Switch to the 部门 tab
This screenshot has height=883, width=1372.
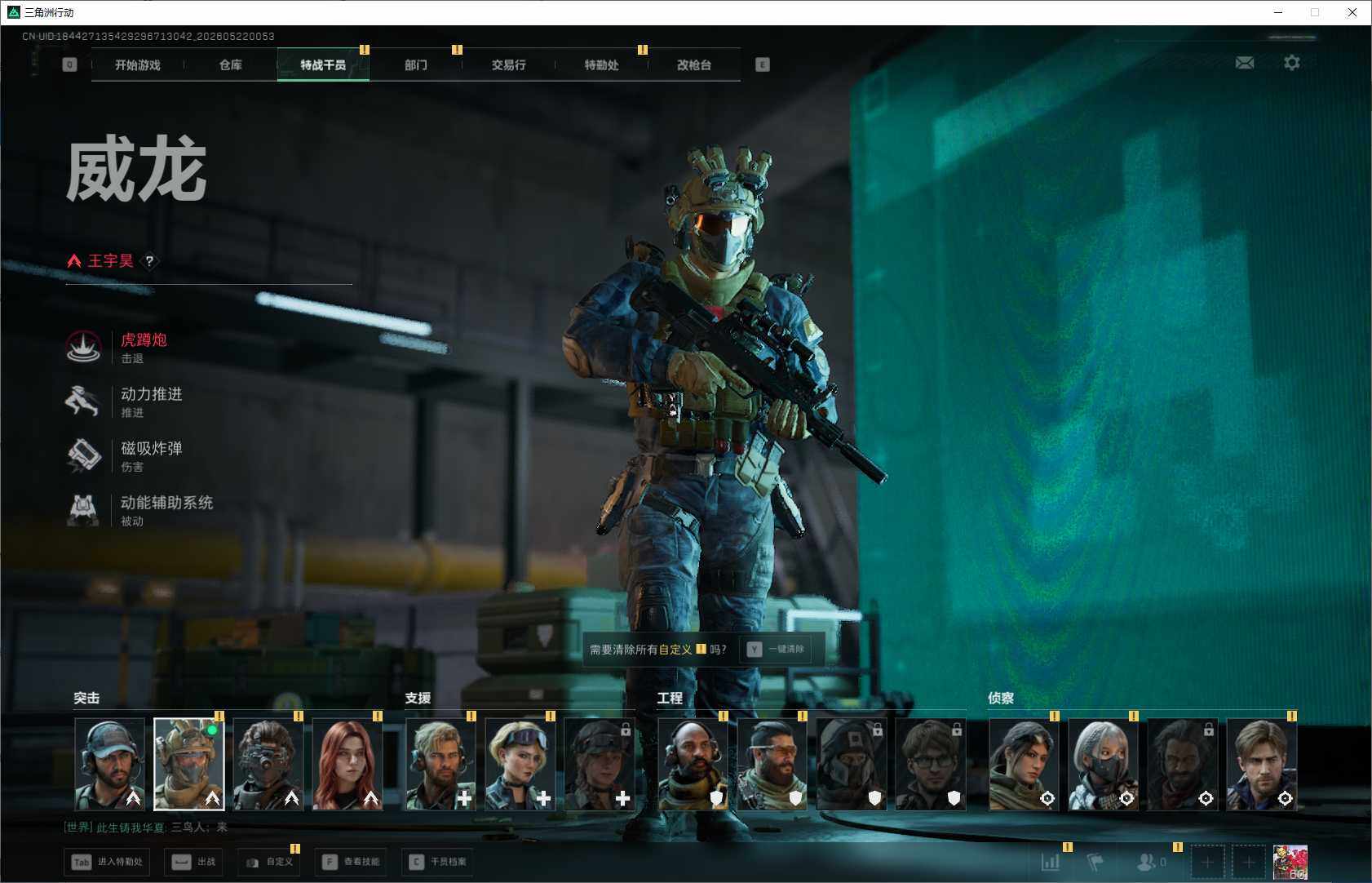coord(416,64)
